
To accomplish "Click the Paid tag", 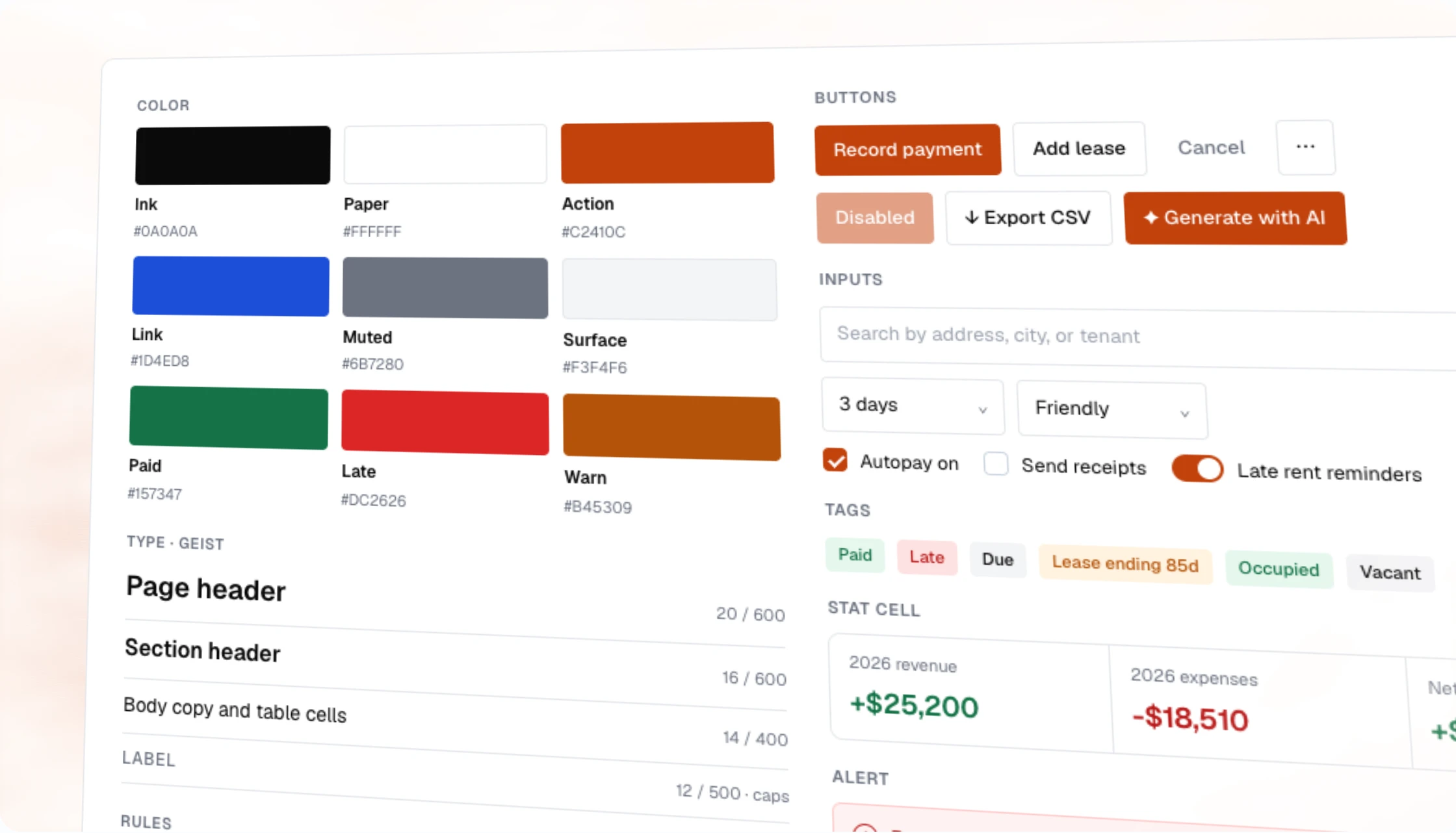I will click(x=855, y=555).
